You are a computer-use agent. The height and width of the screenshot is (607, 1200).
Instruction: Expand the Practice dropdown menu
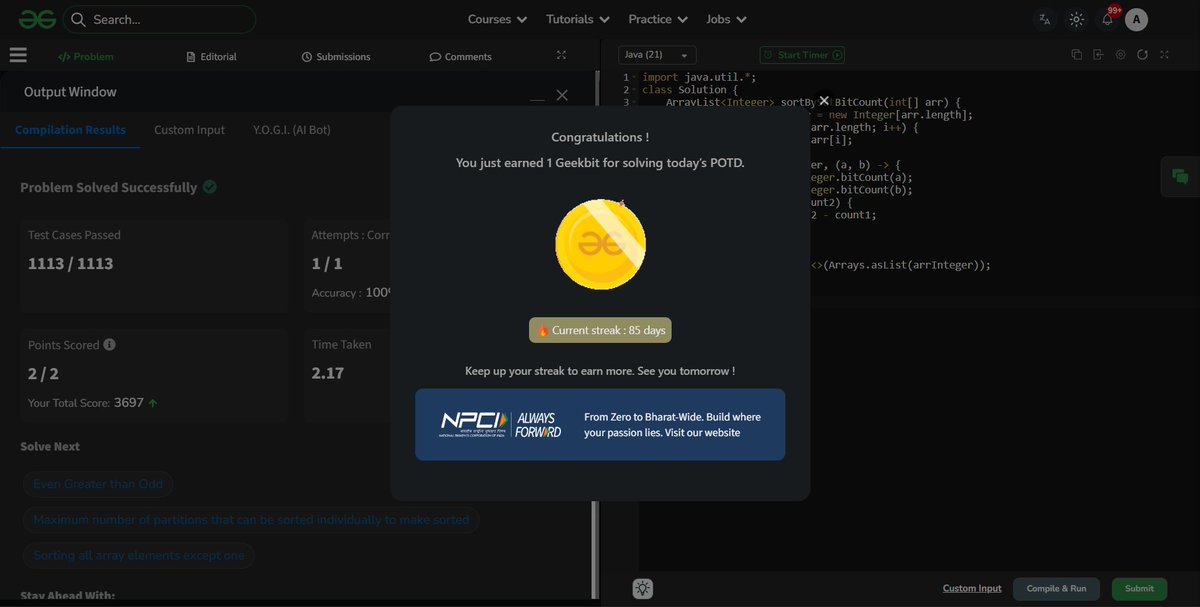click(x=658, y=19)
